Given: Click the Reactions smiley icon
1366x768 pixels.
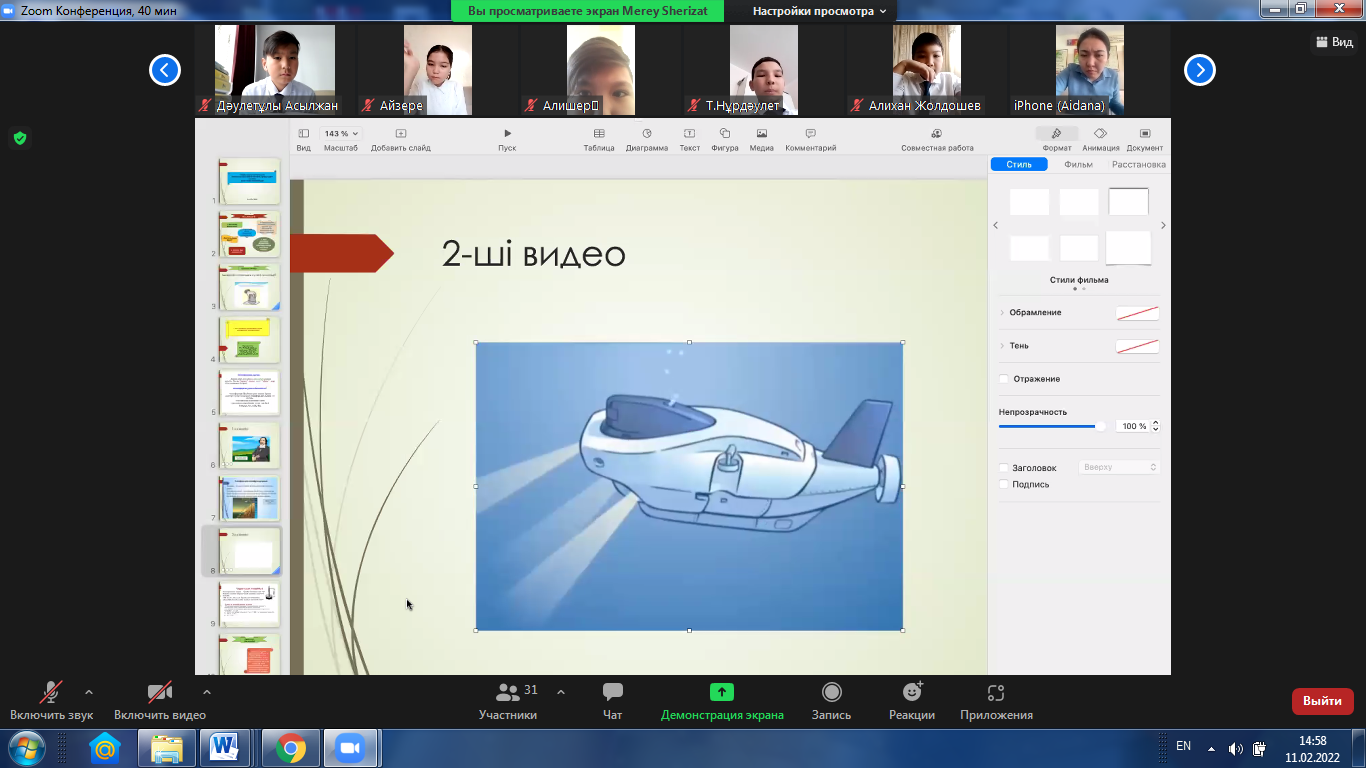Looking at the screenshot, I should coord(911,692).
